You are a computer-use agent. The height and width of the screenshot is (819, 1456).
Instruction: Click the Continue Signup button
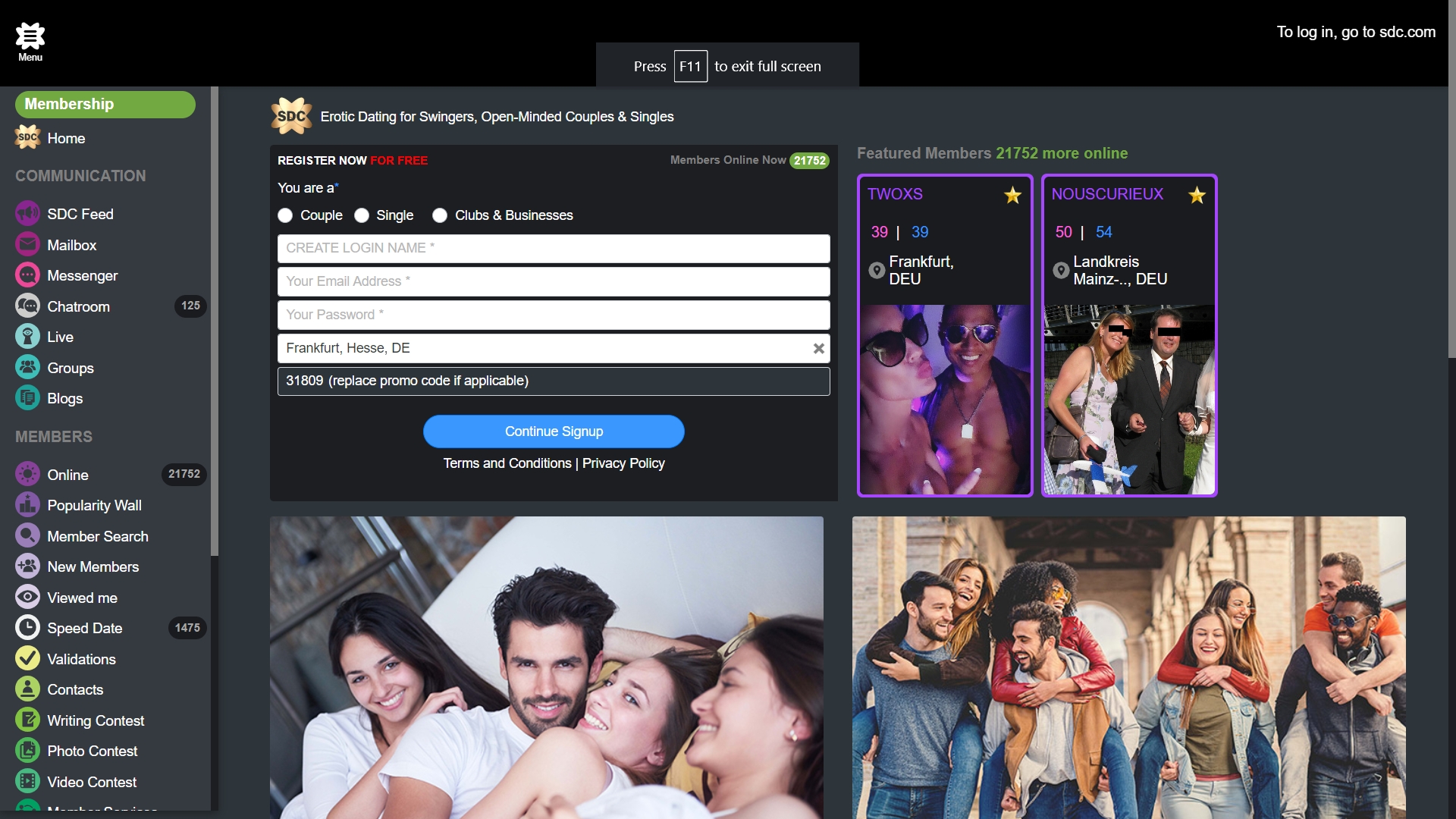pos(554,431)
